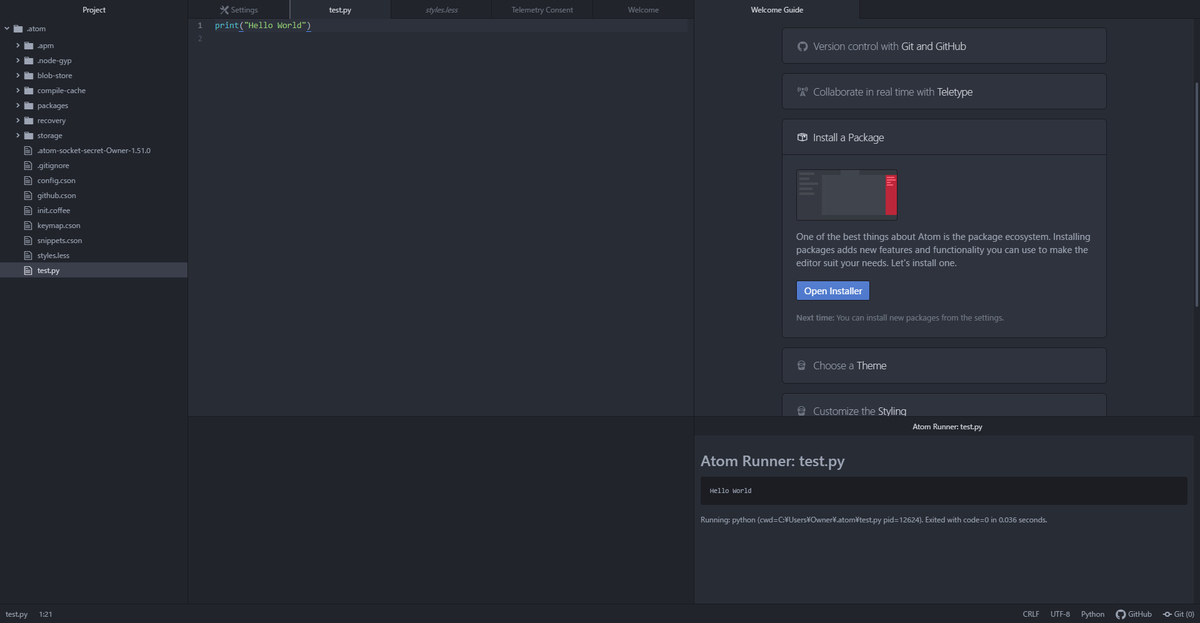Click file icon next to github.cson

pos(28,195)
